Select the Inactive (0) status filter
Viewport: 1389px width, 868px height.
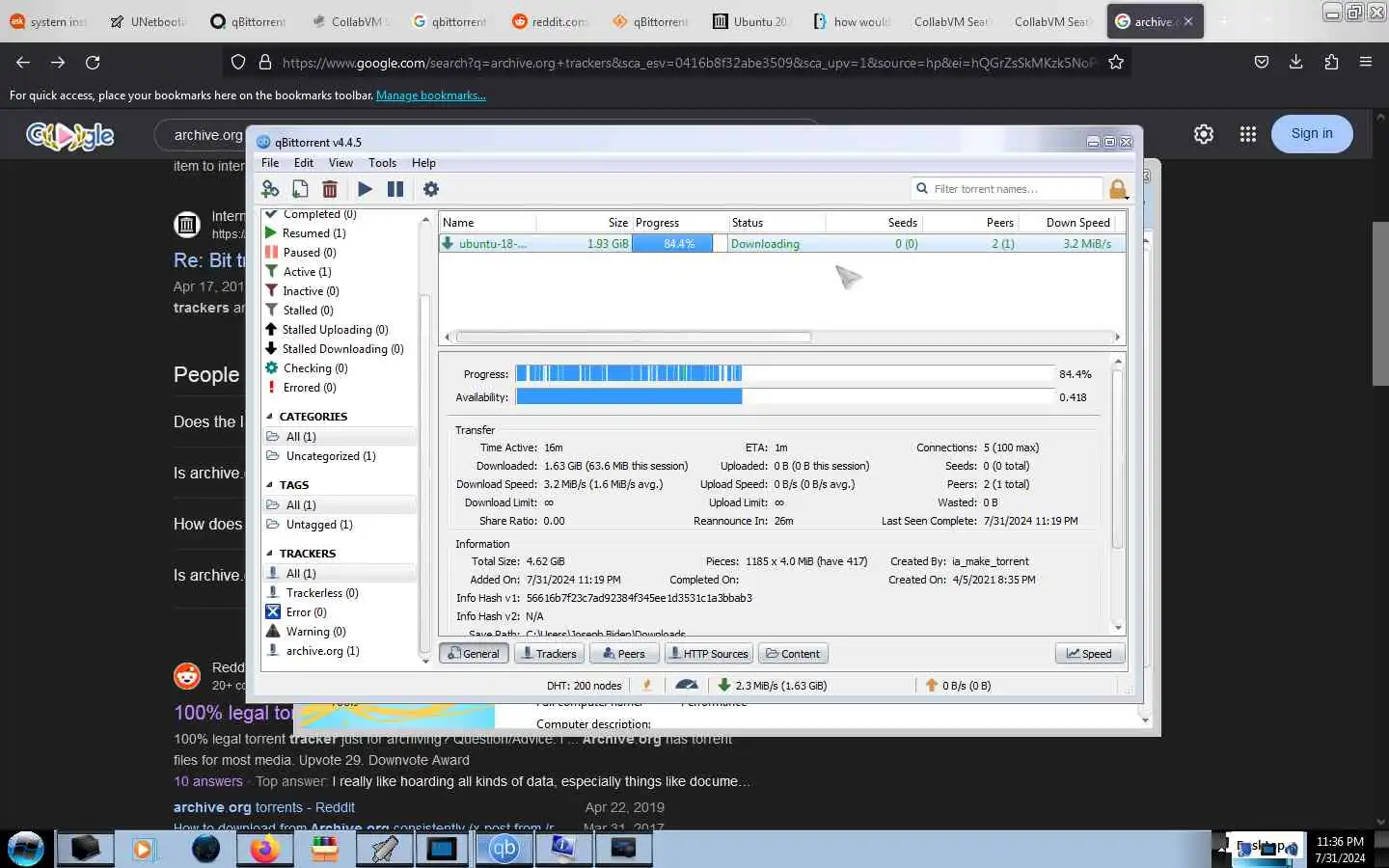311,291
